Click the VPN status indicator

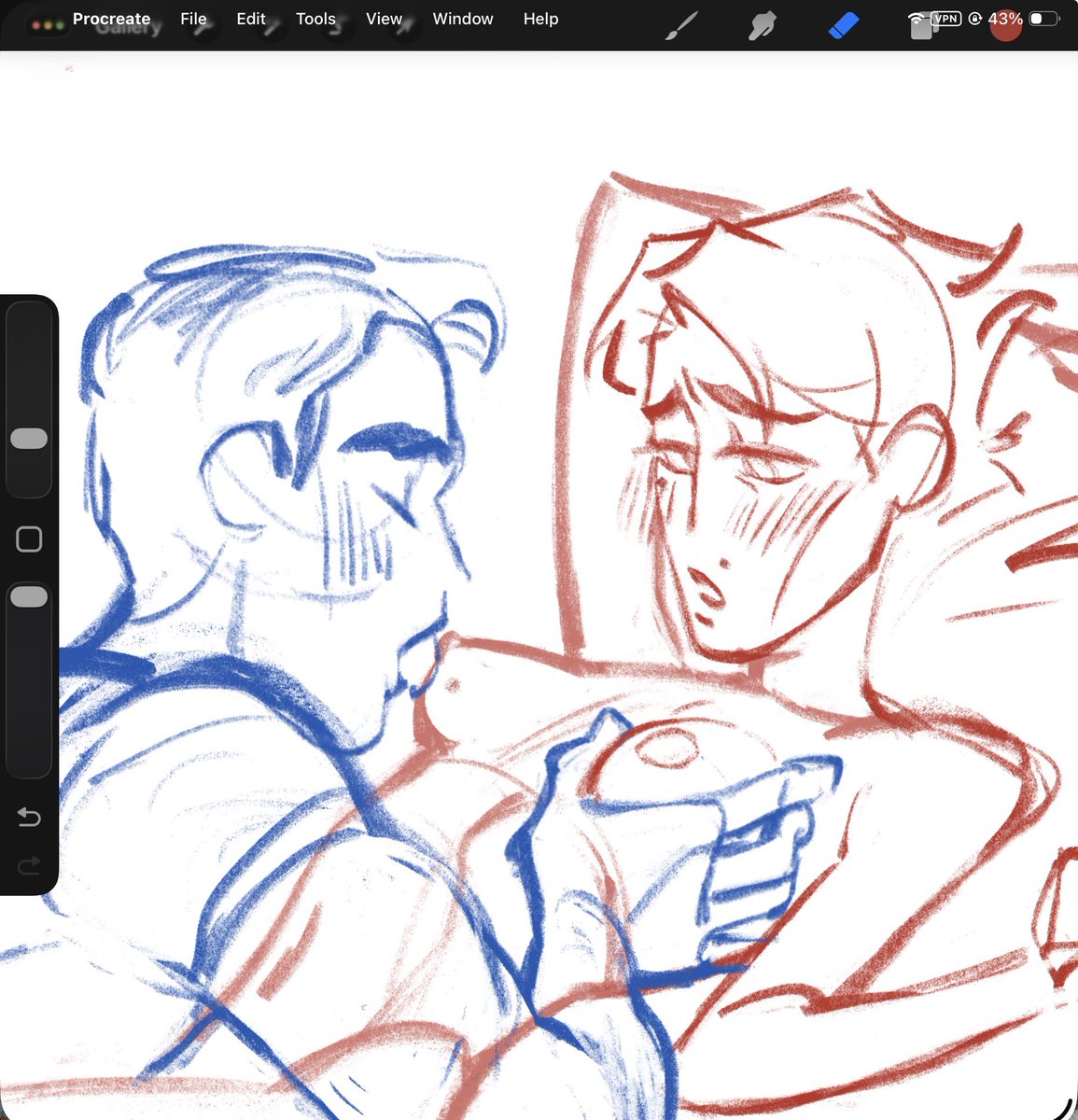pos(945,18)
